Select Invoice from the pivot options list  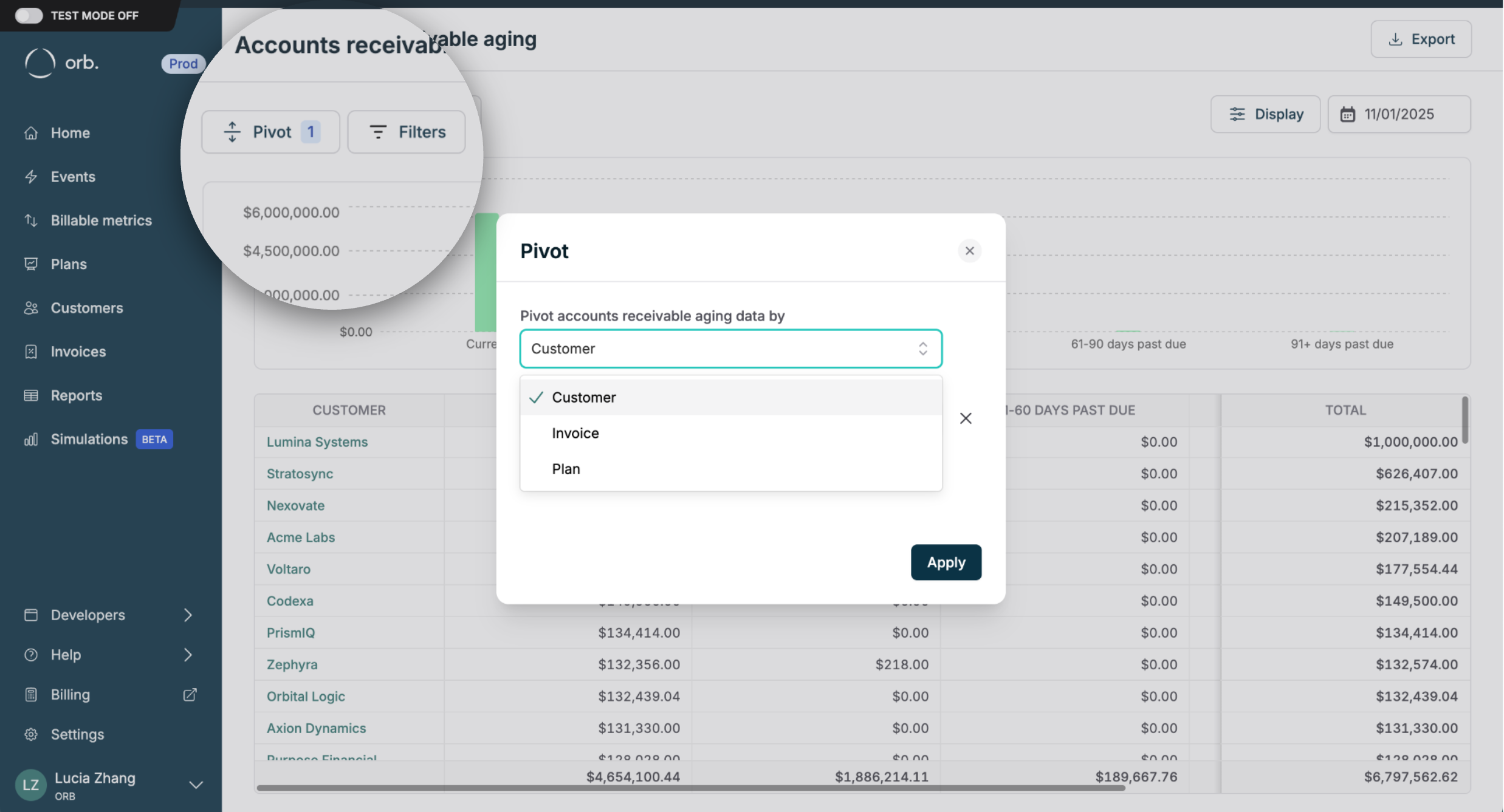[575, 432]
